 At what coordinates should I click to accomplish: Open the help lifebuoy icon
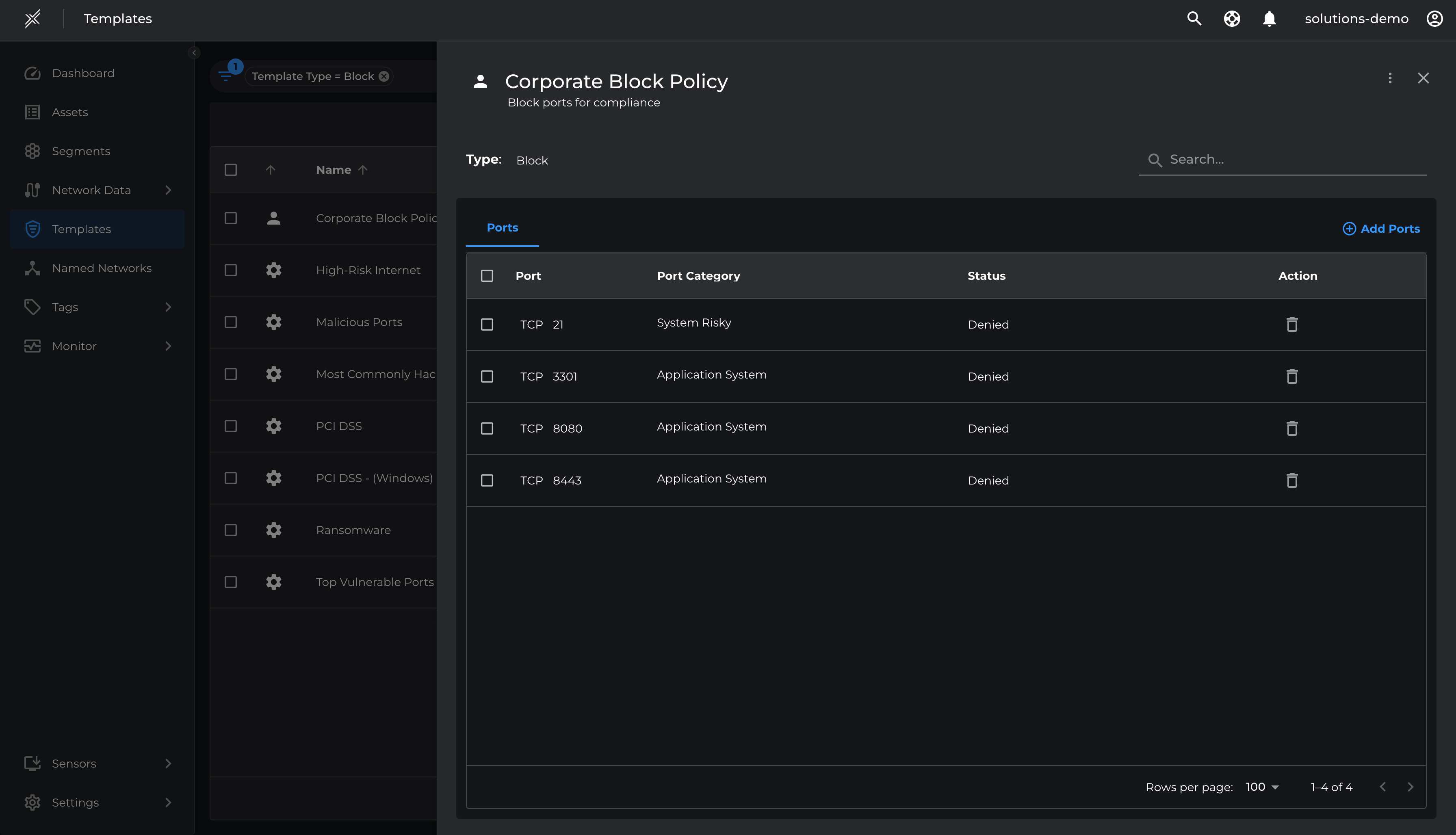[x=1232, y=19]
